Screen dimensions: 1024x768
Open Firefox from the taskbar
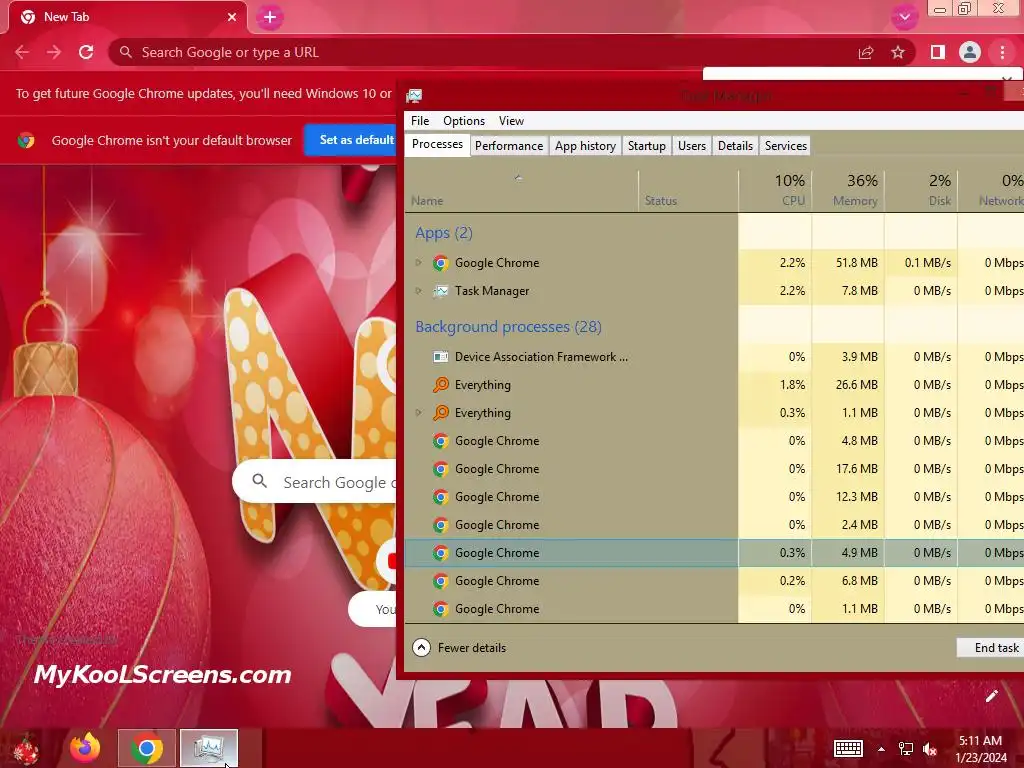[86, 748]
